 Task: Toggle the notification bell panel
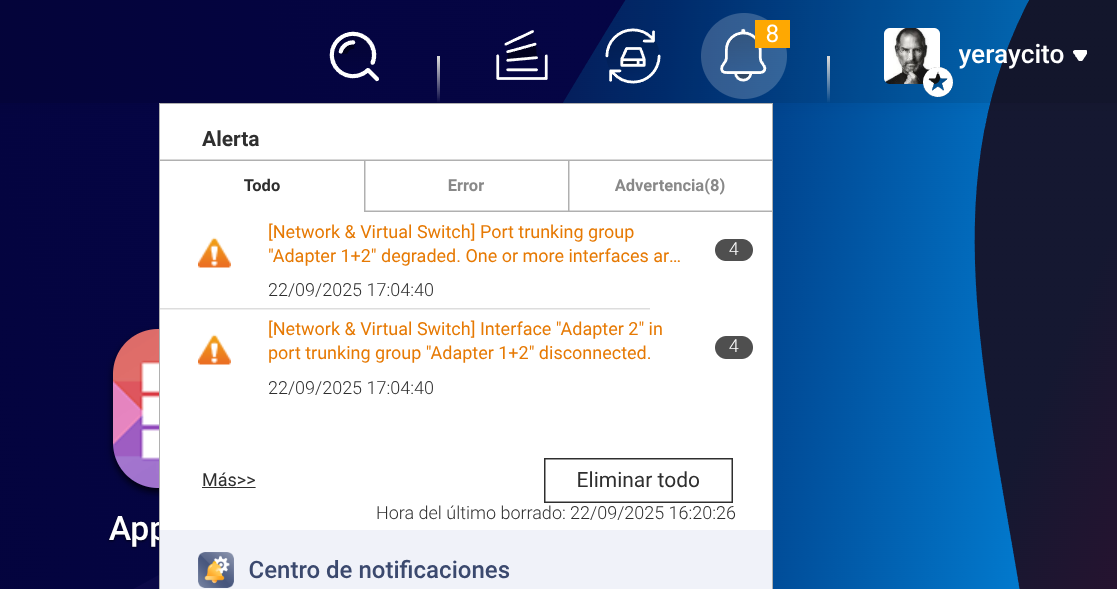point(743,56)
